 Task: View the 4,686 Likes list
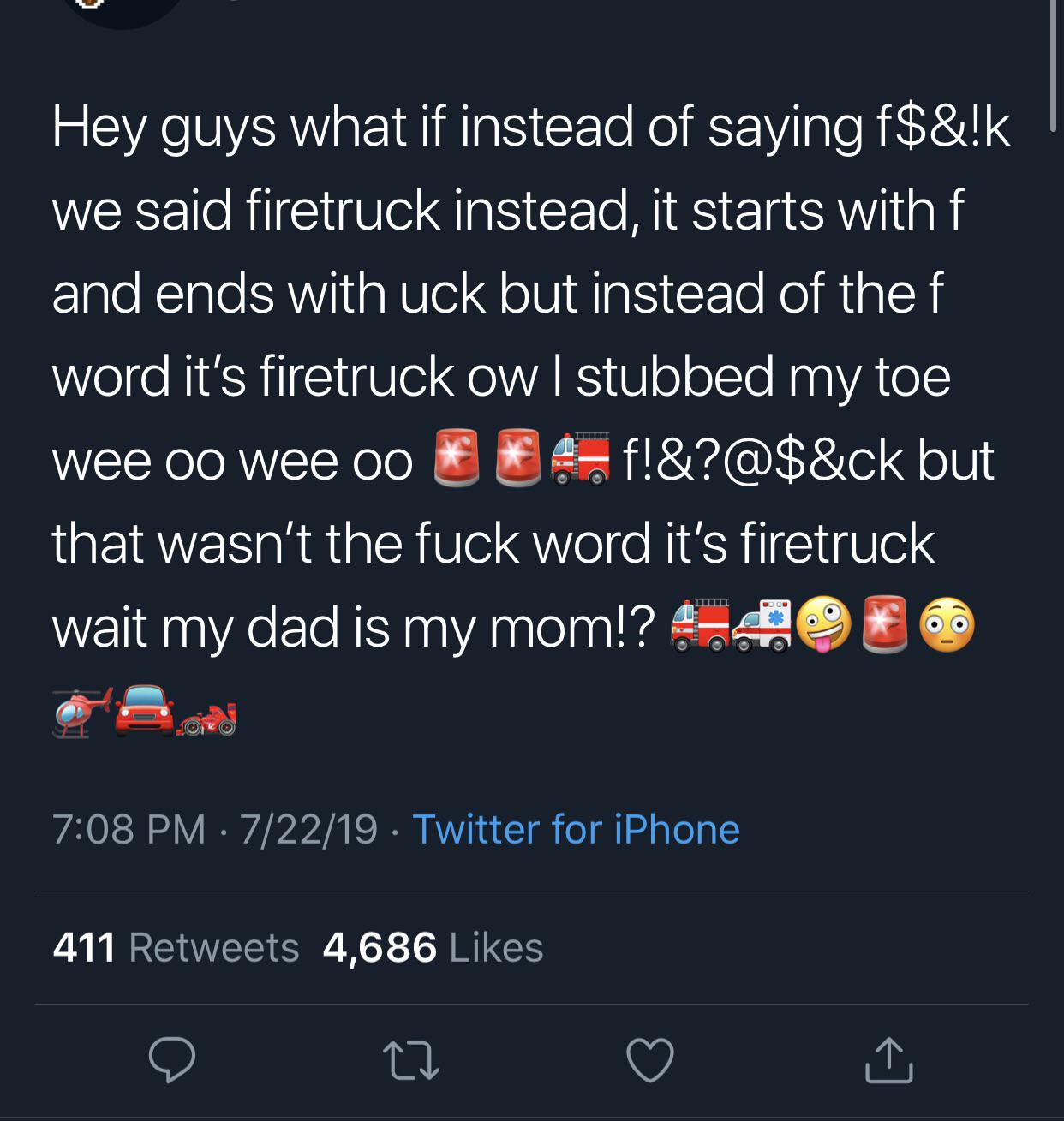click(x=433, y=947)
